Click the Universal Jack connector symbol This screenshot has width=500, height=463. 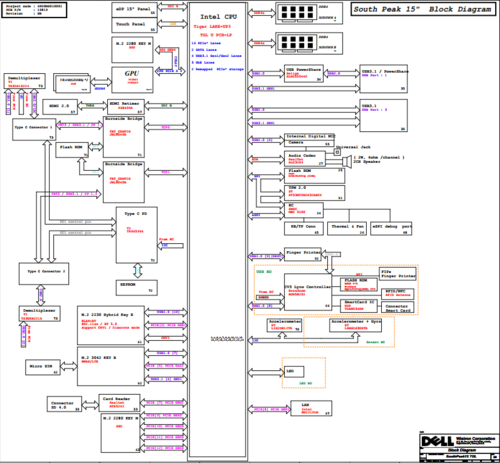pyautogui.click(x=337, y=152)
